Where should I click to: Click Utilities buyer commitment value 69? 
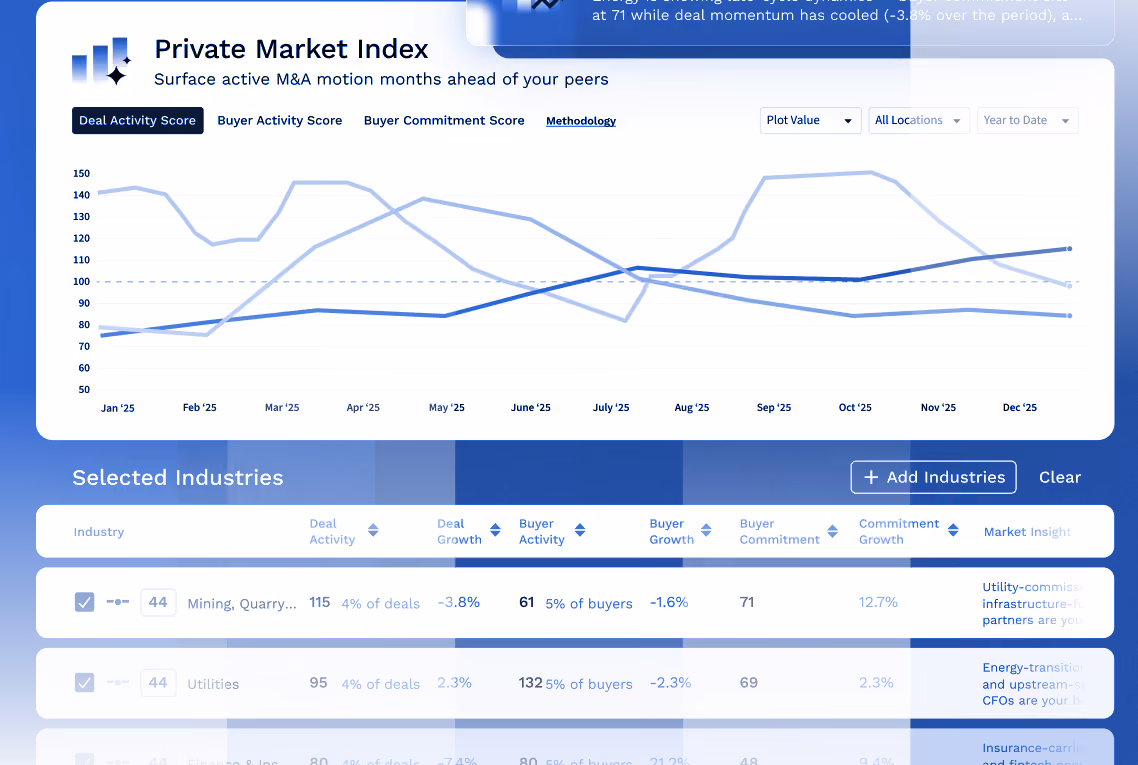coord(748,683)
